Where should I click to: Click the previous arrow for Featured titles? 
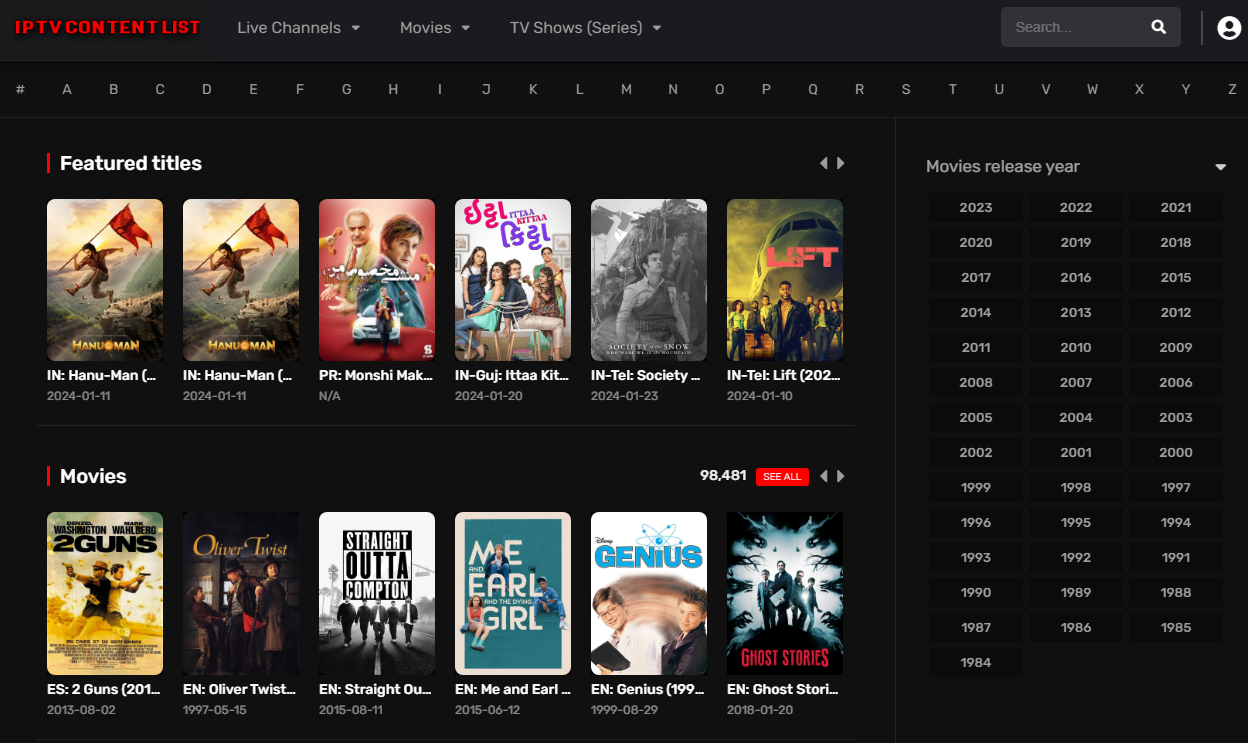[x=823, y=162]
